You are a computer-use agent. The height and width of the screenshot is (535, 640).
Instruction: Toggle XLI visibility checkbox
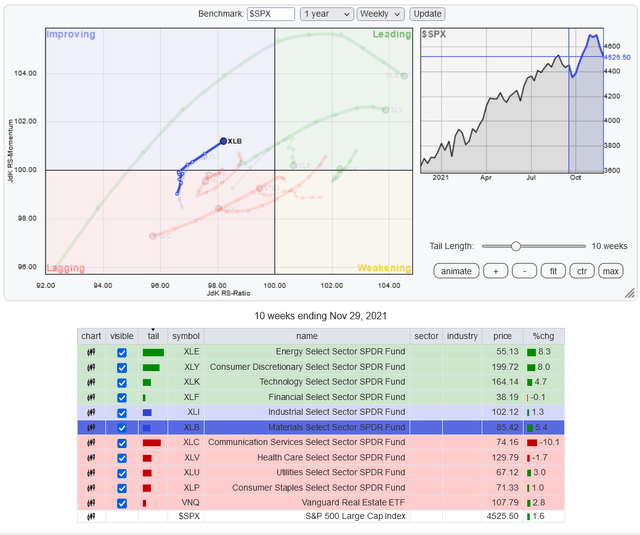pyautogui.click(x=122, y=413)
